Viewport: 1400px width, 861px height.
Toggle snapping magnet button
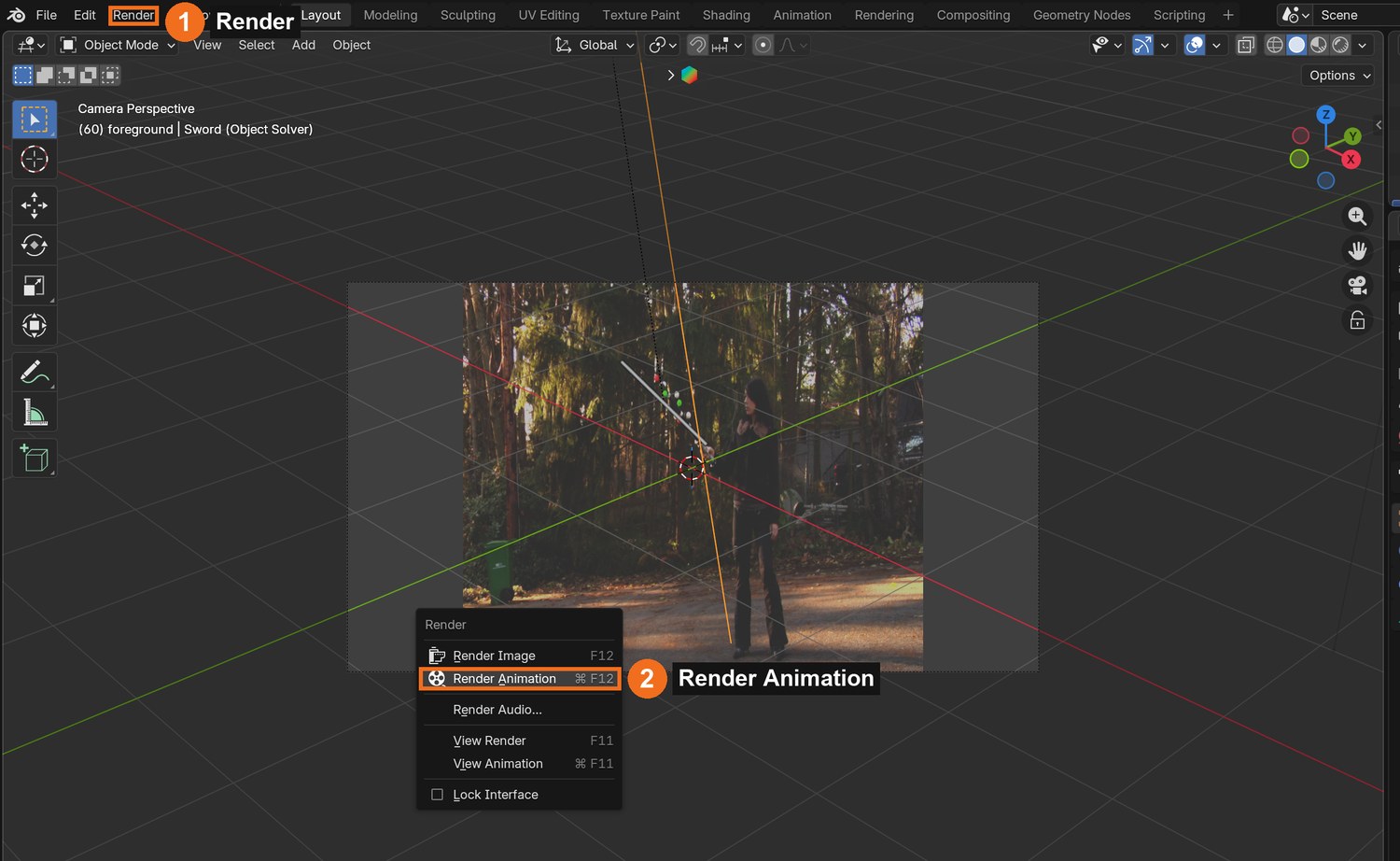click(697, 45)
